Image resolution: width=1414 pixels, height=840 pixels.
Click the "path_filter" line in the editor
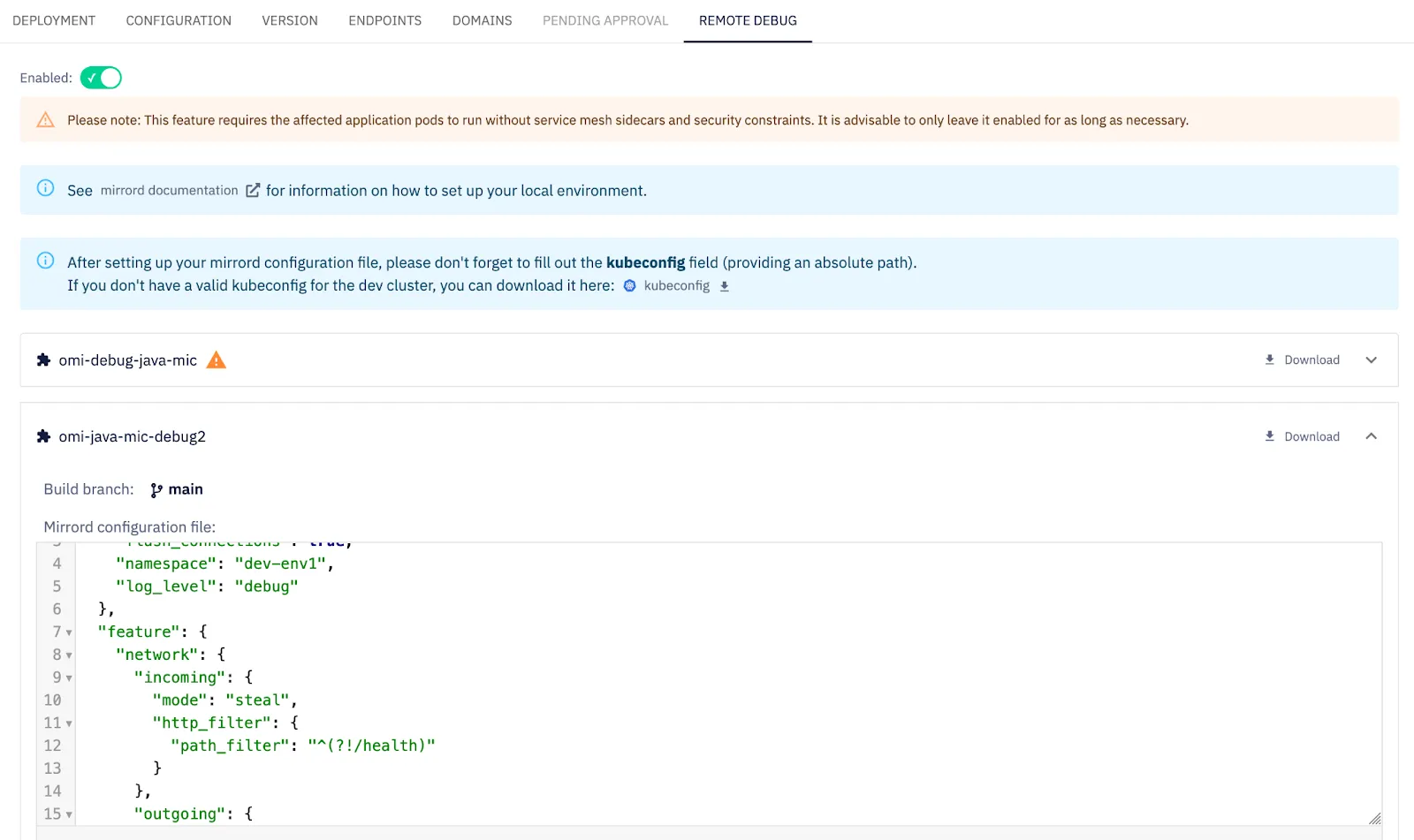point(303,745)
